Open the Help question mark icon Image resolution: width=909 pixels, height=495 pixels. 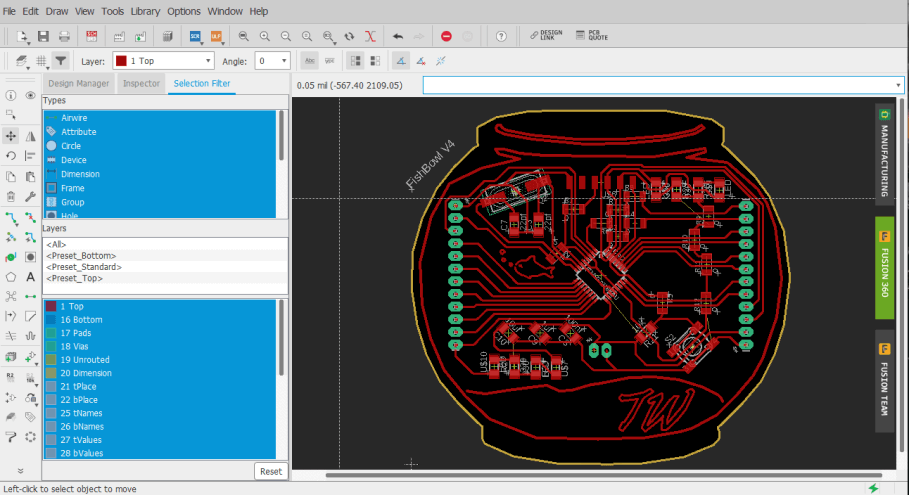pyautogui.click(x=501, y=36)
